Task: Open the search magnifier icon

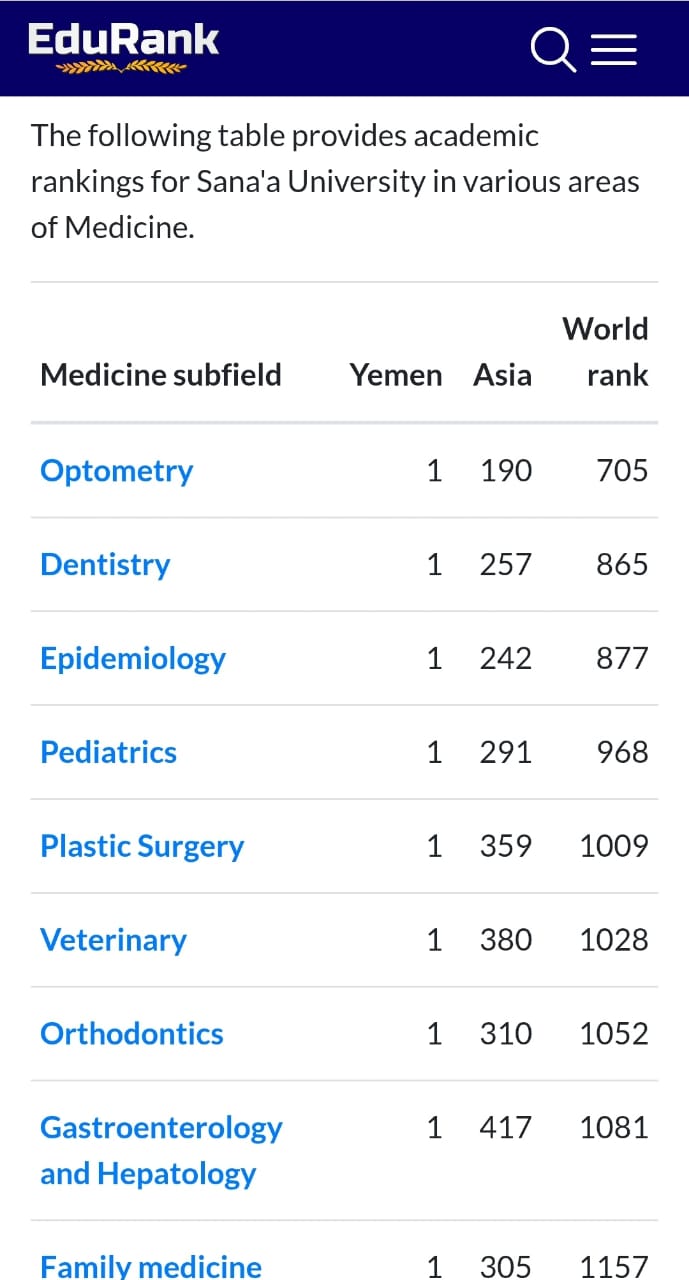Action: (552, 49)
